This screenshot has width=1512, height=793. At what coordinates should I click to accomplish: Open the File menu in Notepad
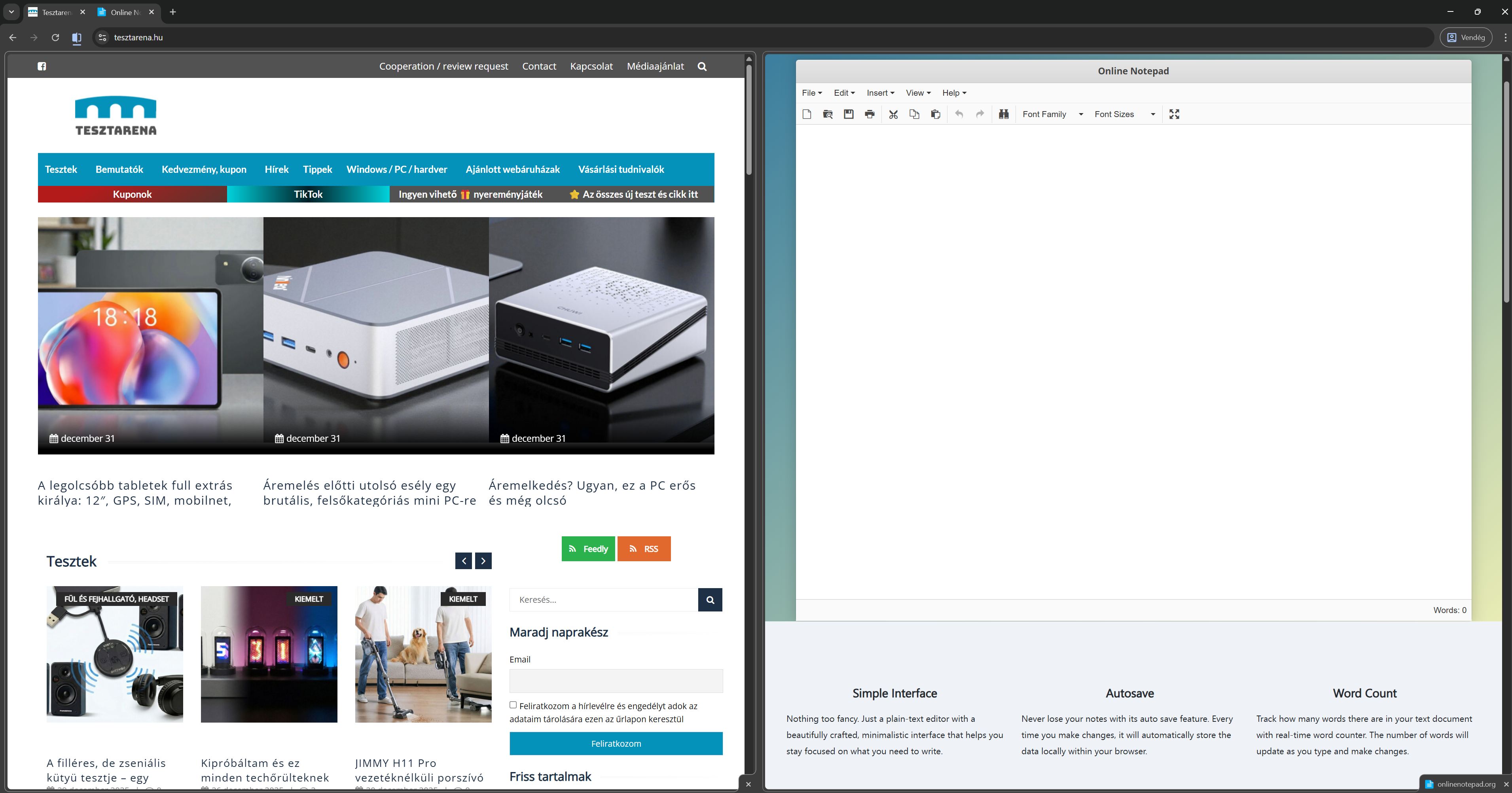pyautogui.click(x=811, y=93)
